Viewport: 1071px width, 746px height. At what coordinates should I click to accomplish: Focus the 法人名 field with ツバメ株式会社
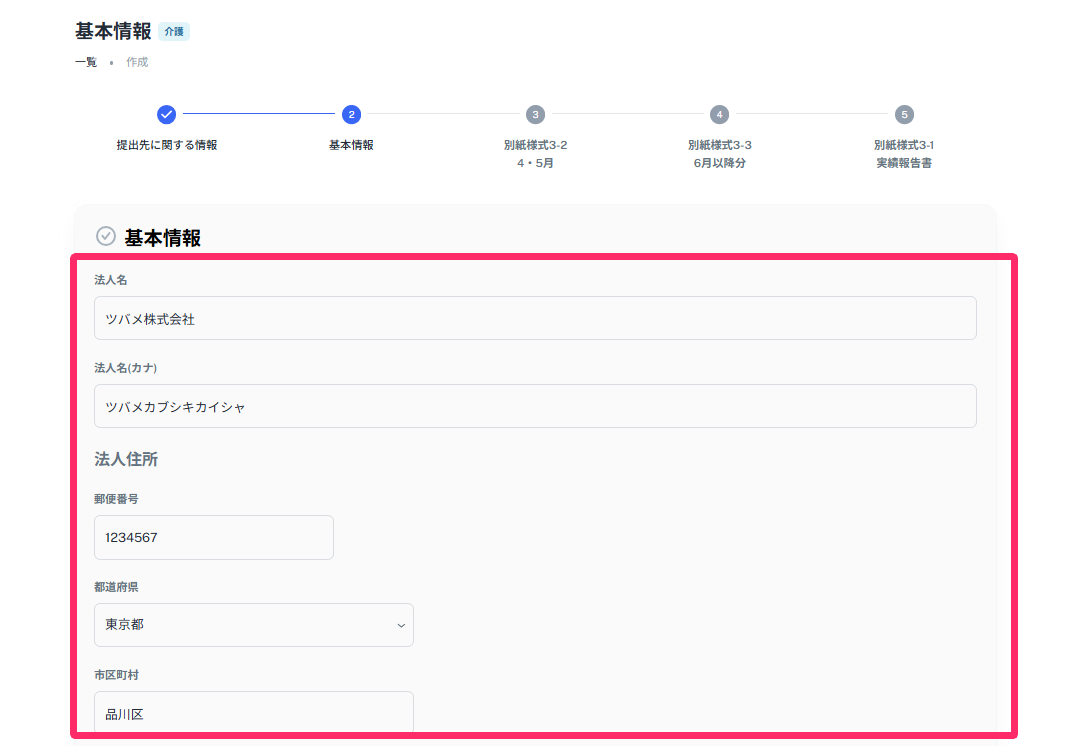click(536, 318)
